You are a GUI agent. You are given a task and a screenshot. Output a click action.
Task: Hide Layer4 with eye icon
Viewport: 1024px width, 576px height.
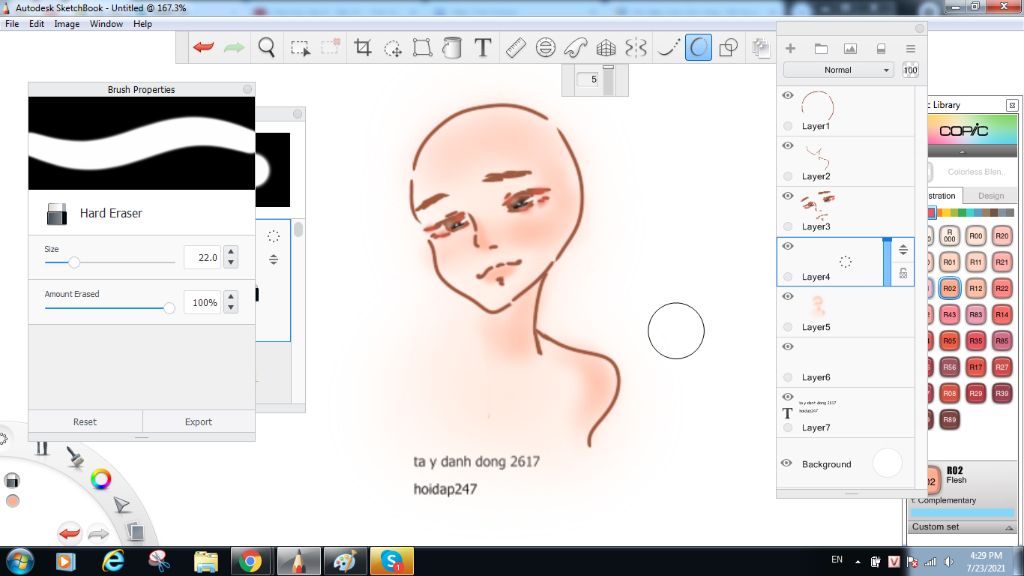788,246
